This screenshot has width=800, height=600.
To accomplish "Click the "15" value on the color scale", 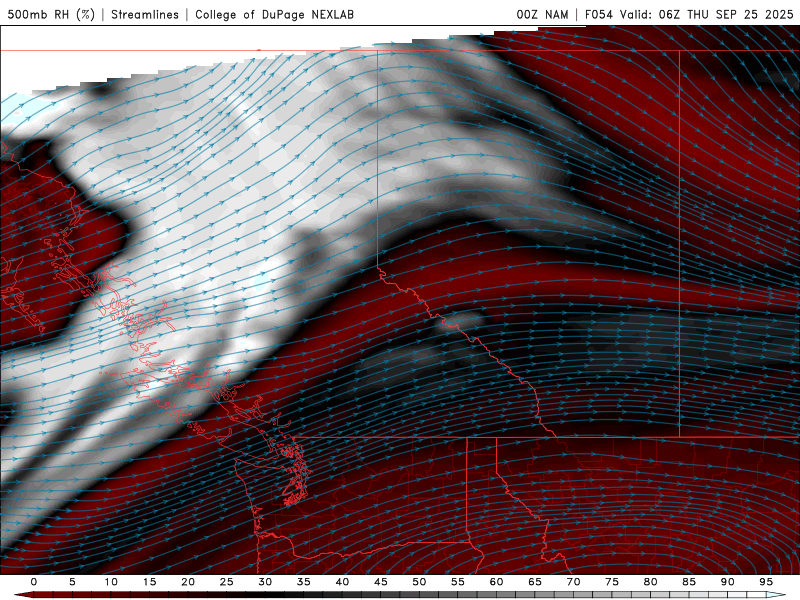I will coord(149,582).
